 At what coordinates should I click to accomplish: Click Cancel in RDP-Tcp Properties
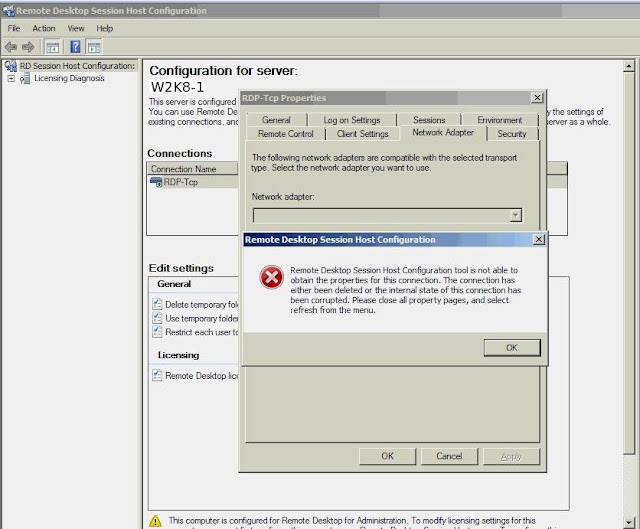click(449, 456)
